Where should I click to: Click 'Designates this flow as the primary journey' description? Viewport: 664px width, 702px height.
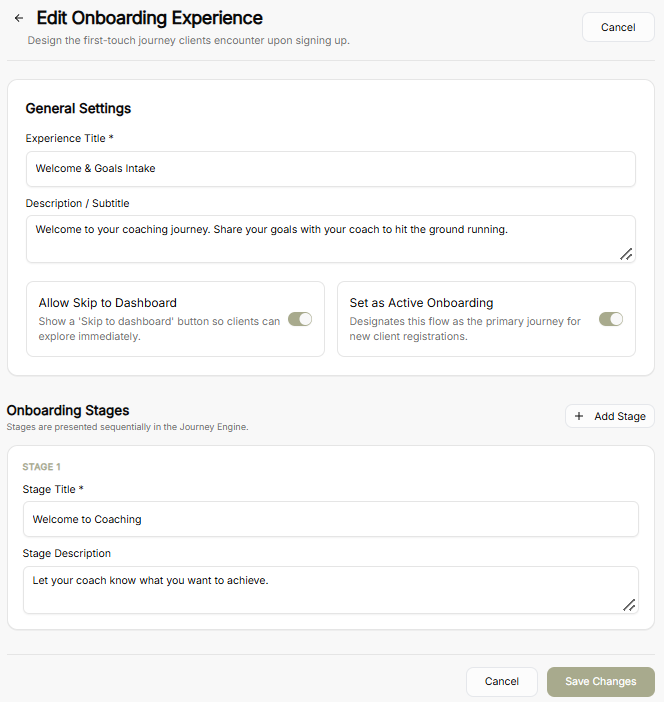(465, 329)
